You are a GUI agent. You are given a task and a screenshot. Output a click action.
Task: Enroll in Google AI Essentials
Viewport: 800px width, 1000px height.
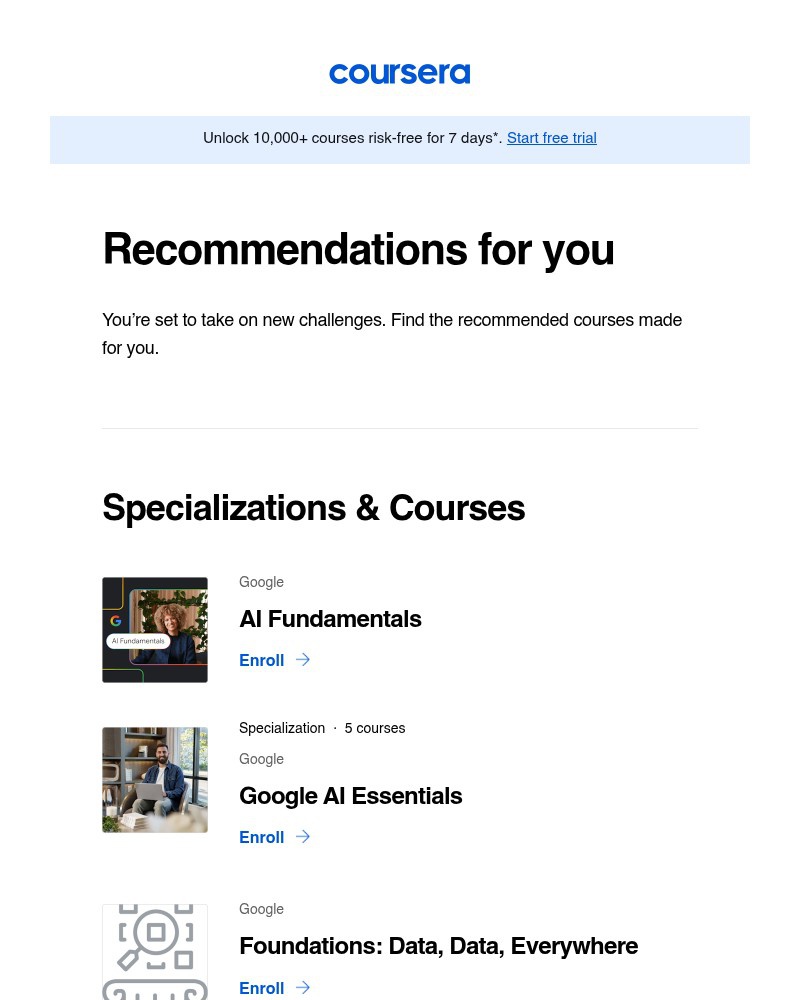262,837
